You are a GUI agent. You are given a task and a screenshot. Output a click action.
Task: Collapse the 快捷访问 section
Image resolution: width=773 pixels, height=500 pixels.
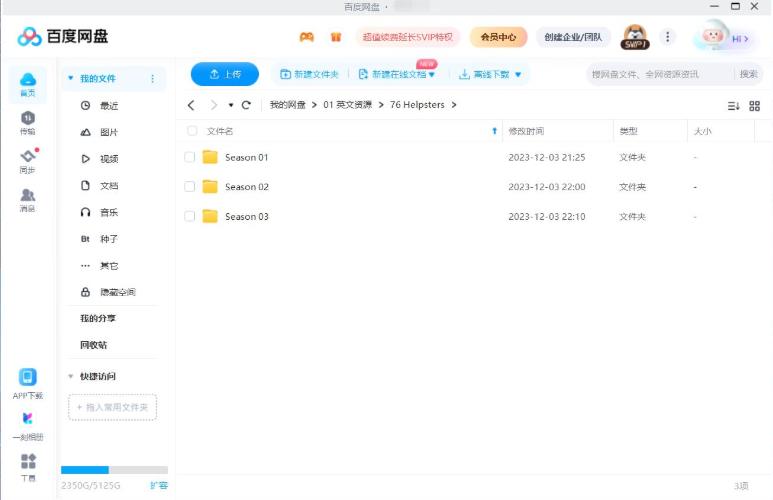click(70, 376)
